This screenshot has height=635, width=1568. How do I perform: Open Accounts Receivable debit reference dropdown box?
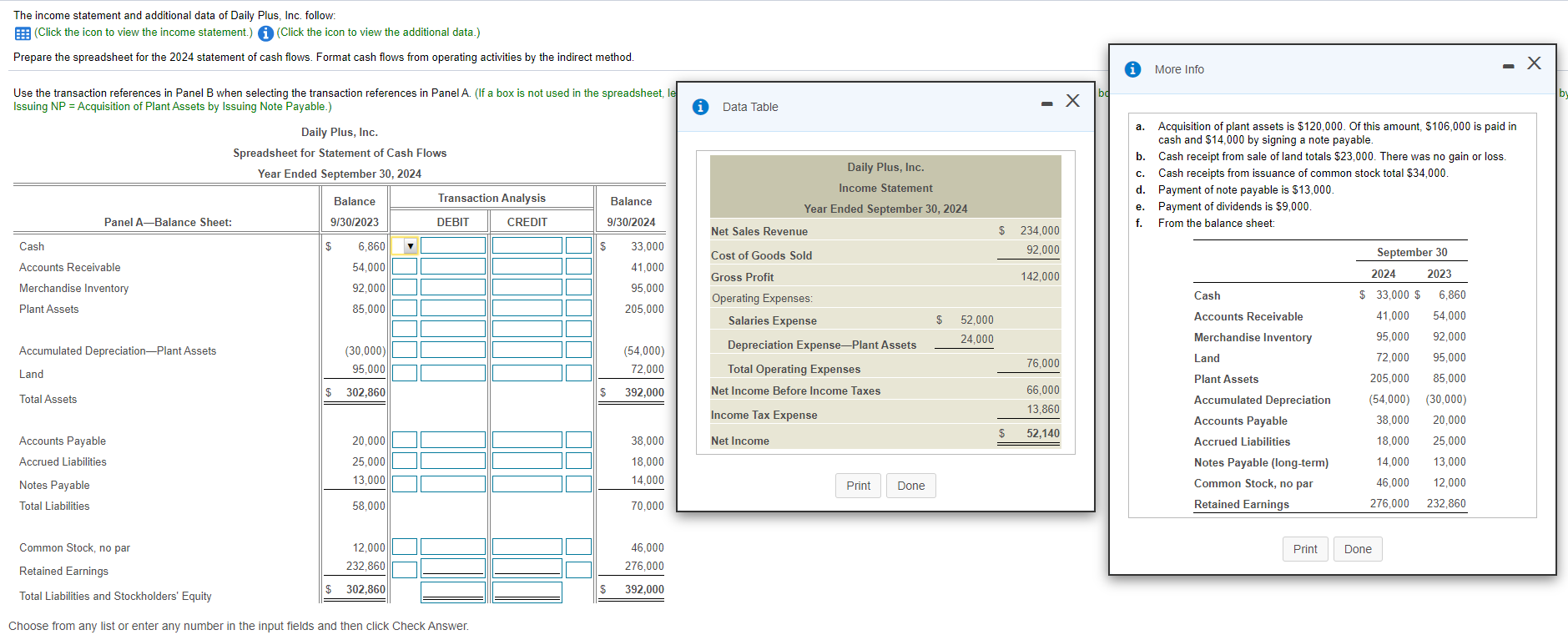(x=405, y=266)
